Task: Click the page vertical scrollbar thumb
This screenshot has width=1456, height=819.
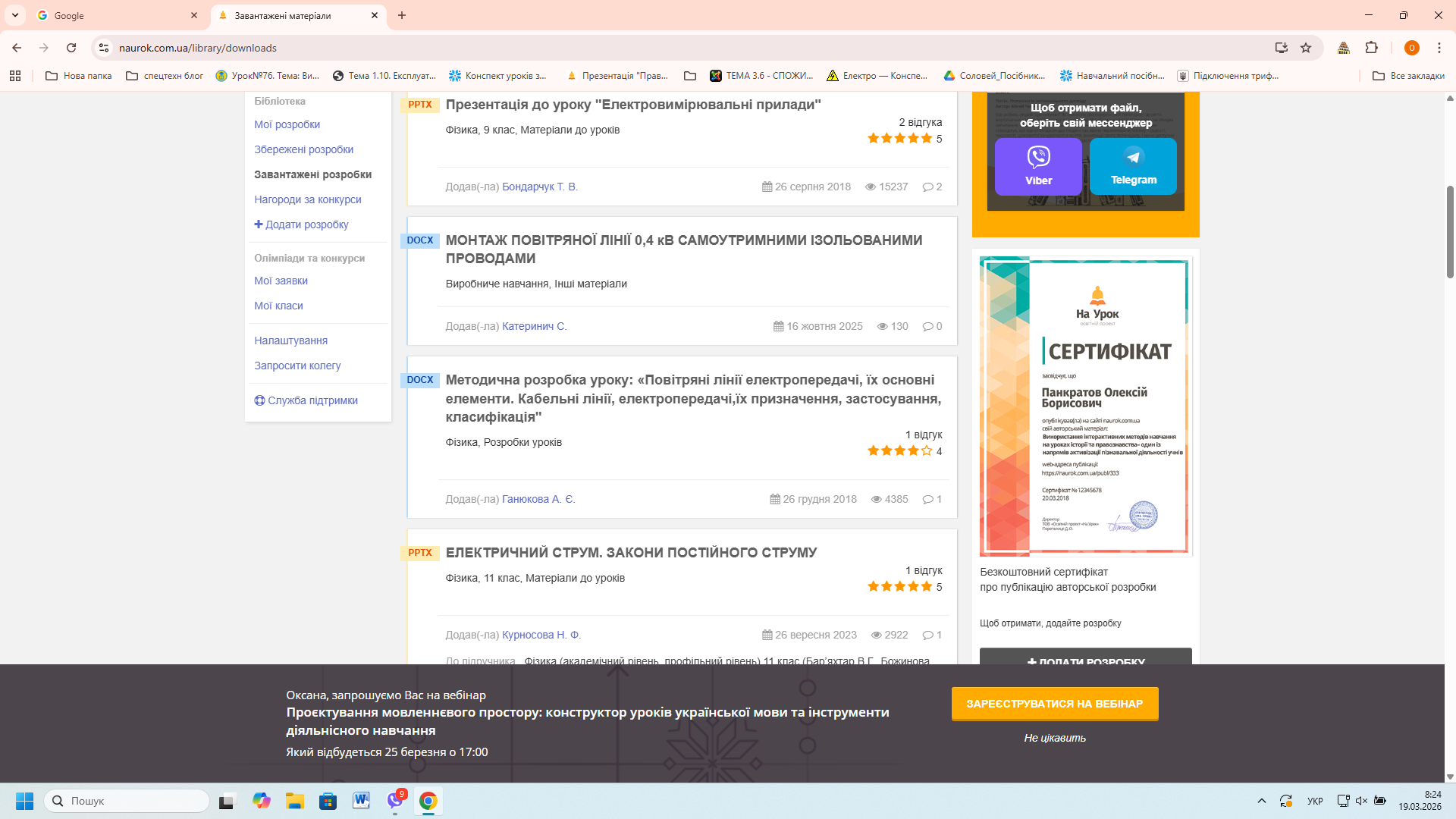Action: [1450, 231]
